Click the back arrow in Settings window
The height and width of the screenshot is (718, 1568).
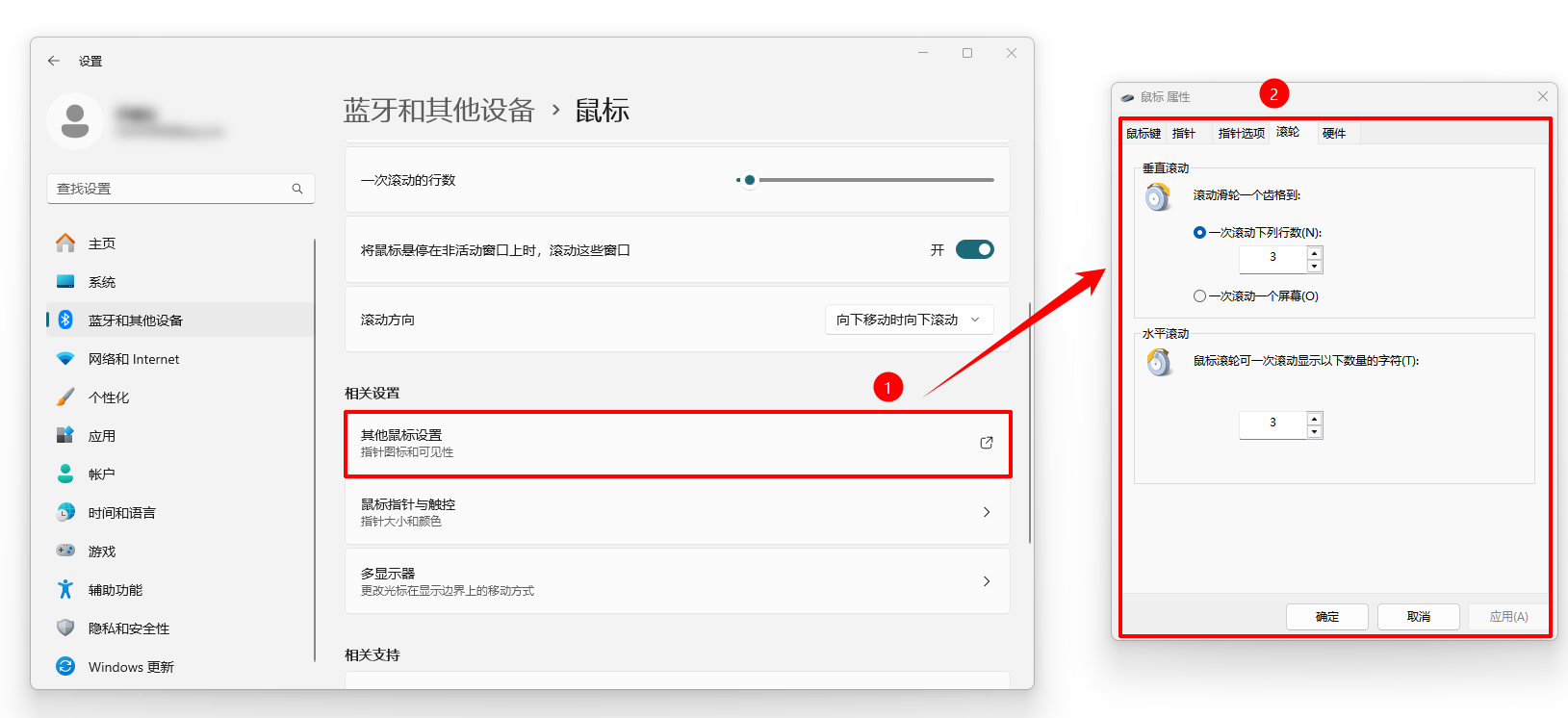tap(54, 61)
